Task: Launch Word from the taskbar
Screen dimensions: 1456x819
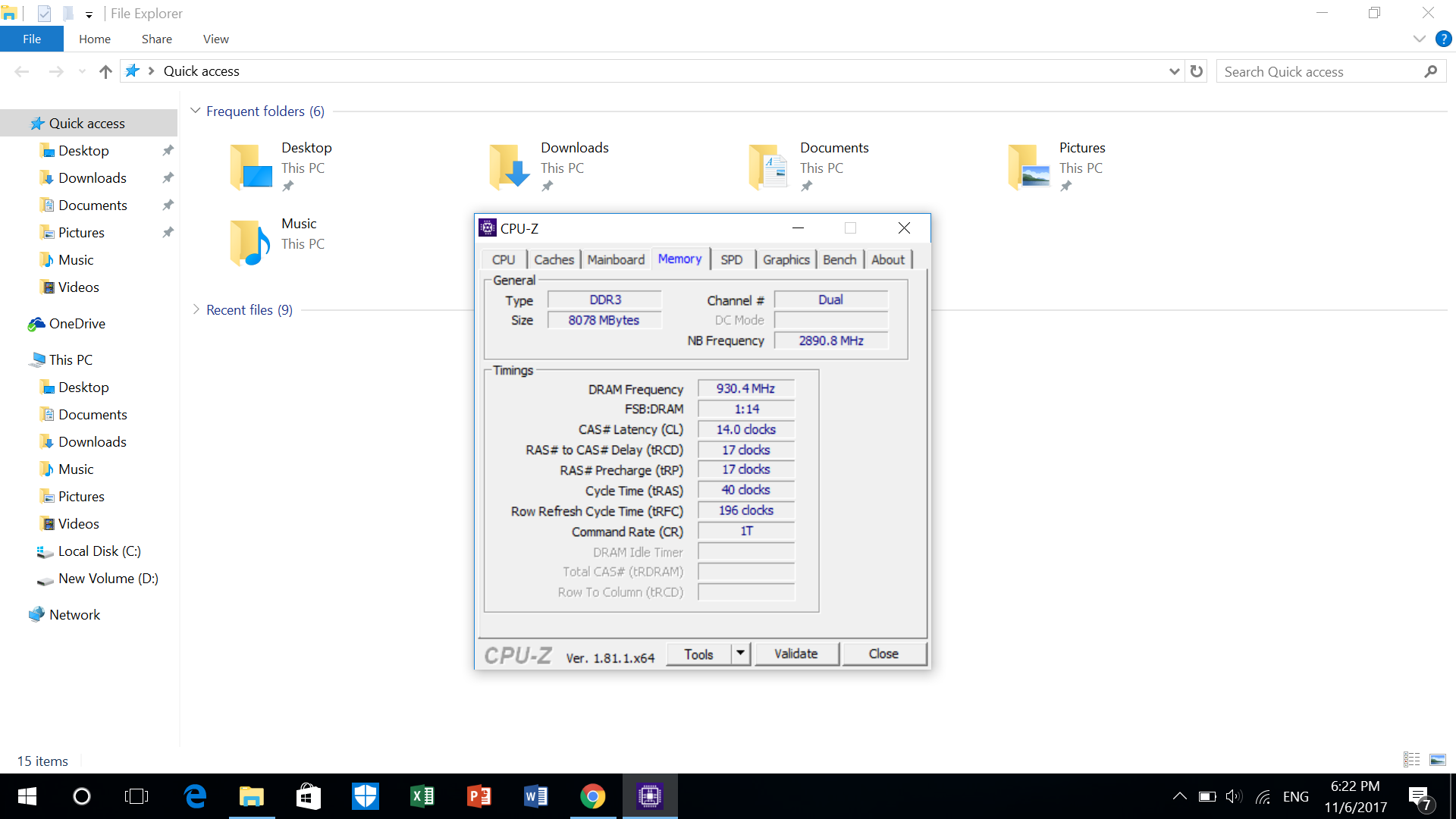Action: click(x=536, y=796)
